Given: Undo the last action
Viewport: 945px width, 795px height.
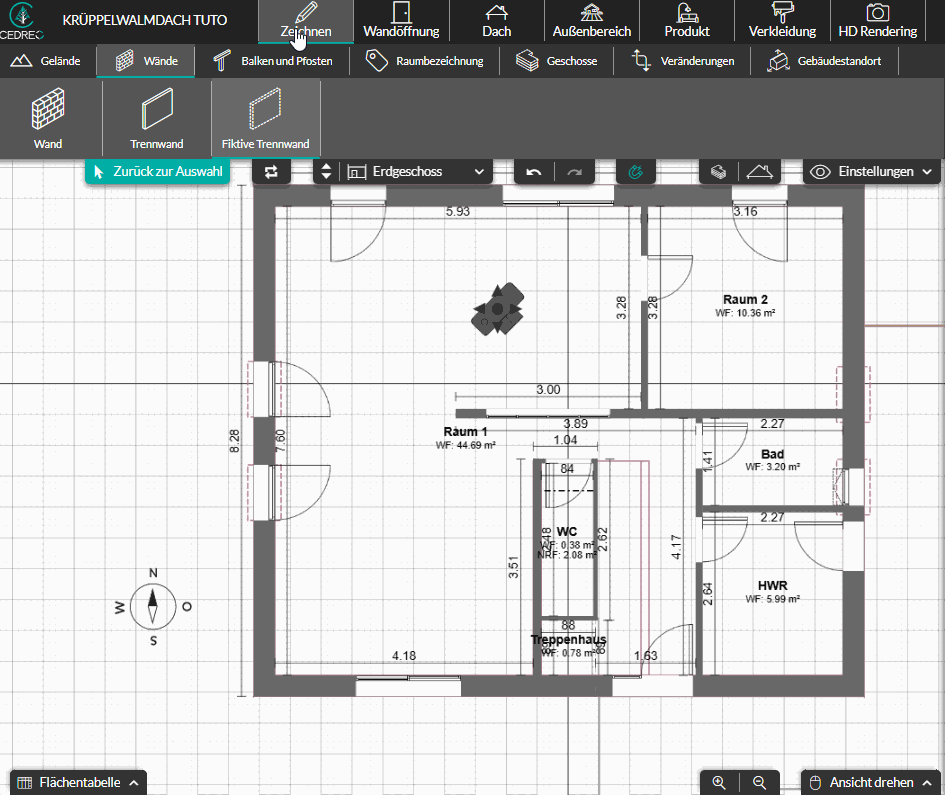Looking at the screenshot, I should click(533, 172).
